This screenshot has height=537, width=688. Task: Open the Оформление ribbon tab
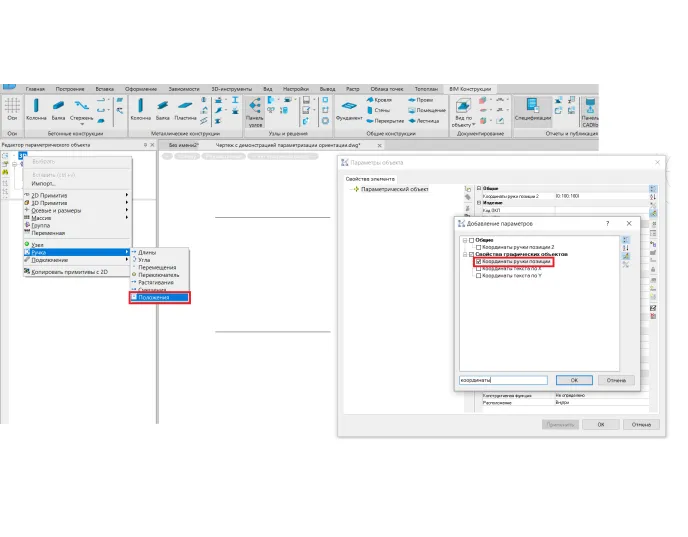click(x=140, y=89)
